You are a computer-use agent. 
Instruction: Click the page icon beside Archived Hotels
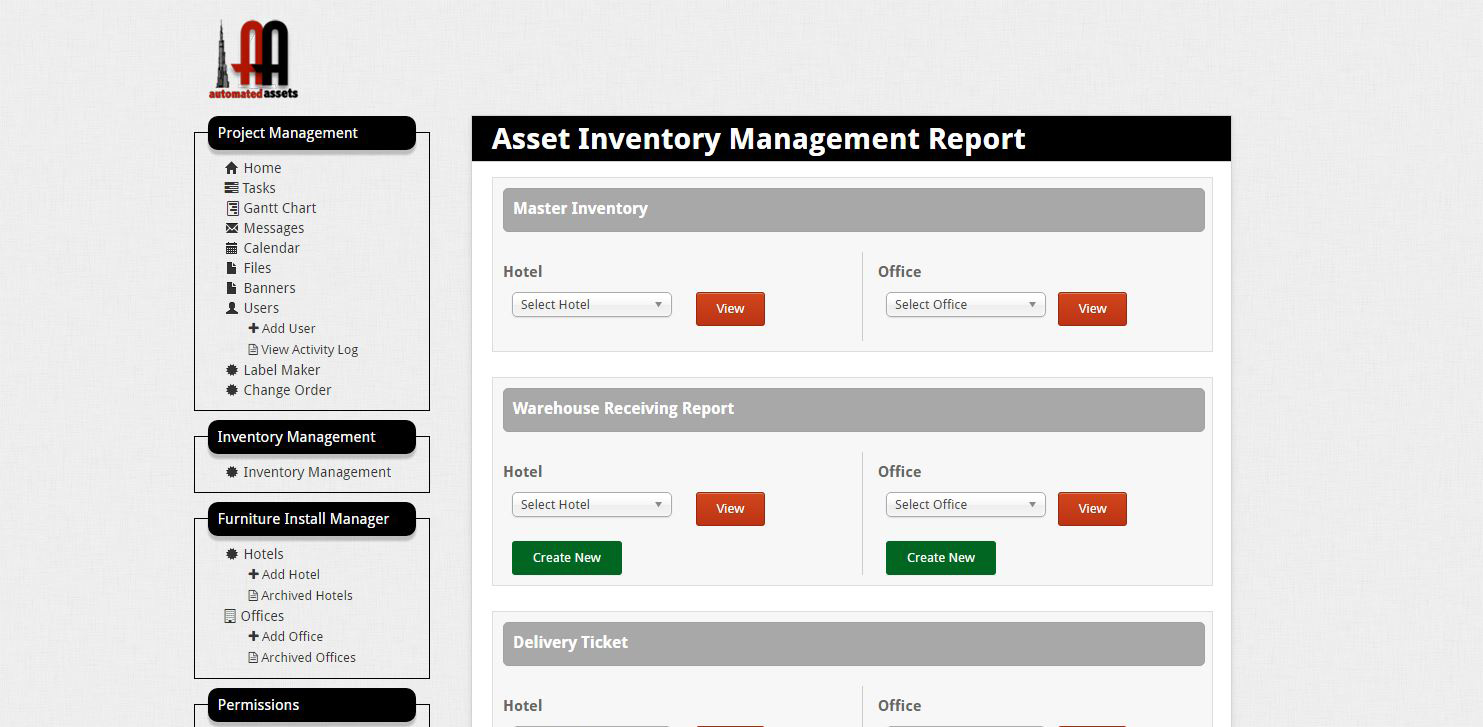253,596
